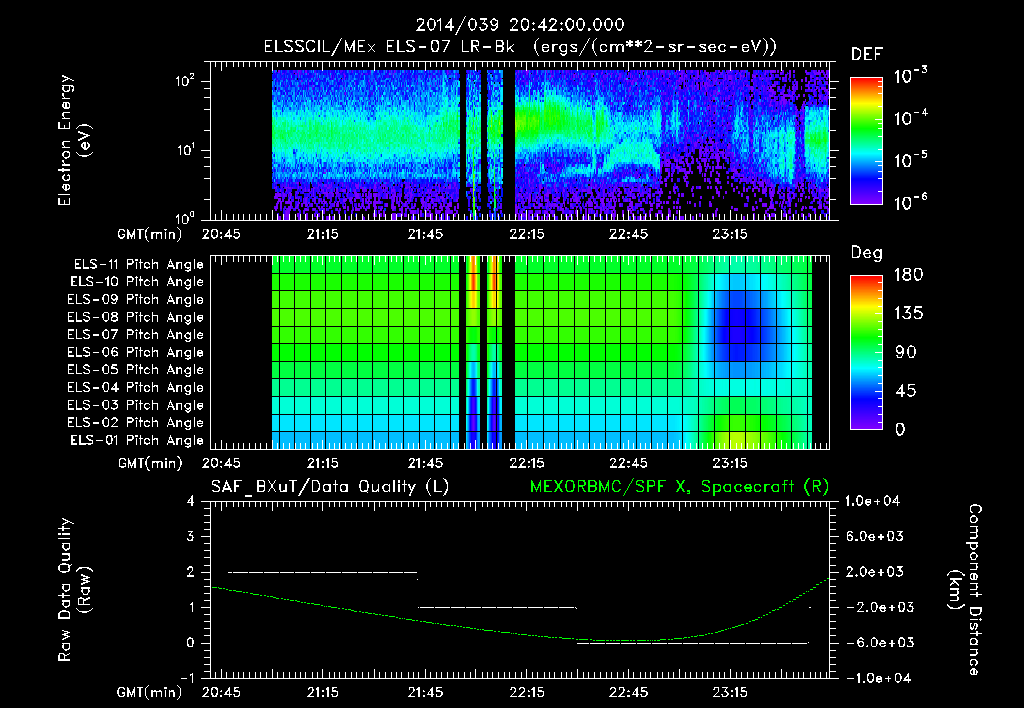Click the 180 degree scale value
1024x708 pixels.
(x=908, y=274)
